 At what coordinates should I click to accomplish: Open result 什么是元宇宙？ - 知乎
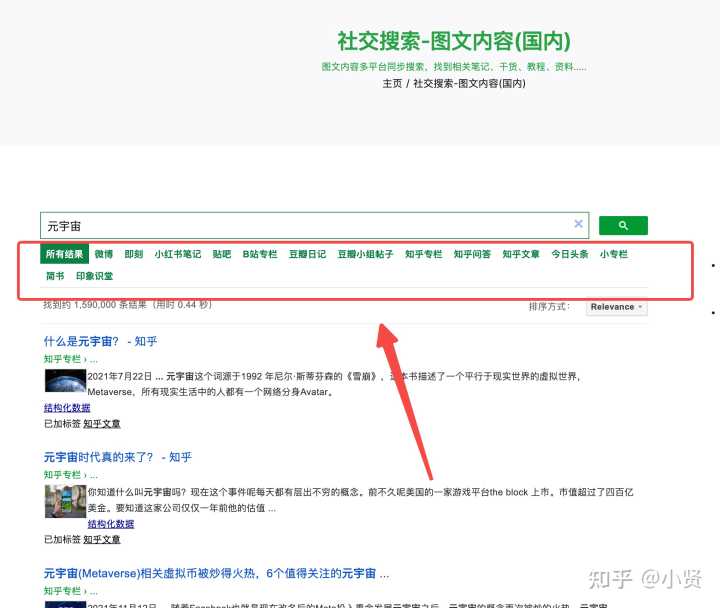(x=101, y=341)
